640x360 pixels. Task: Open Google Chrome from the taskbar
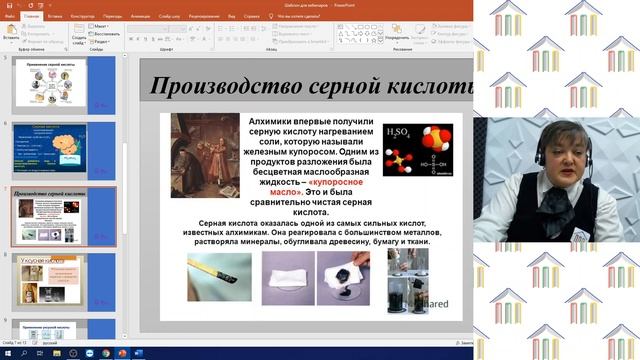tap(106, 353)
